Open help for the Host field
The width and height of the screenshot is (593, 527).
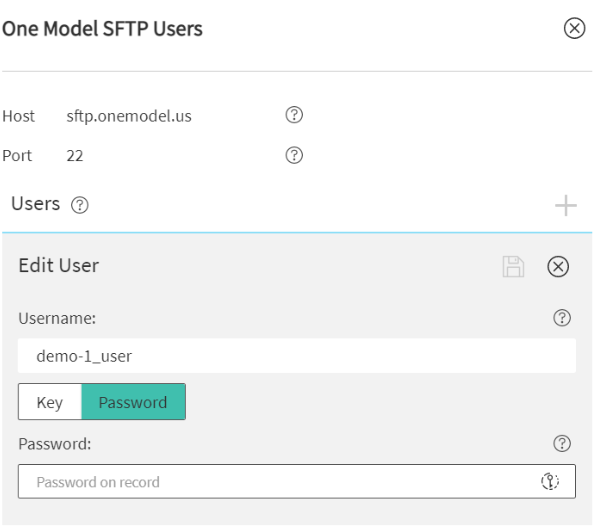click(294, 115)
